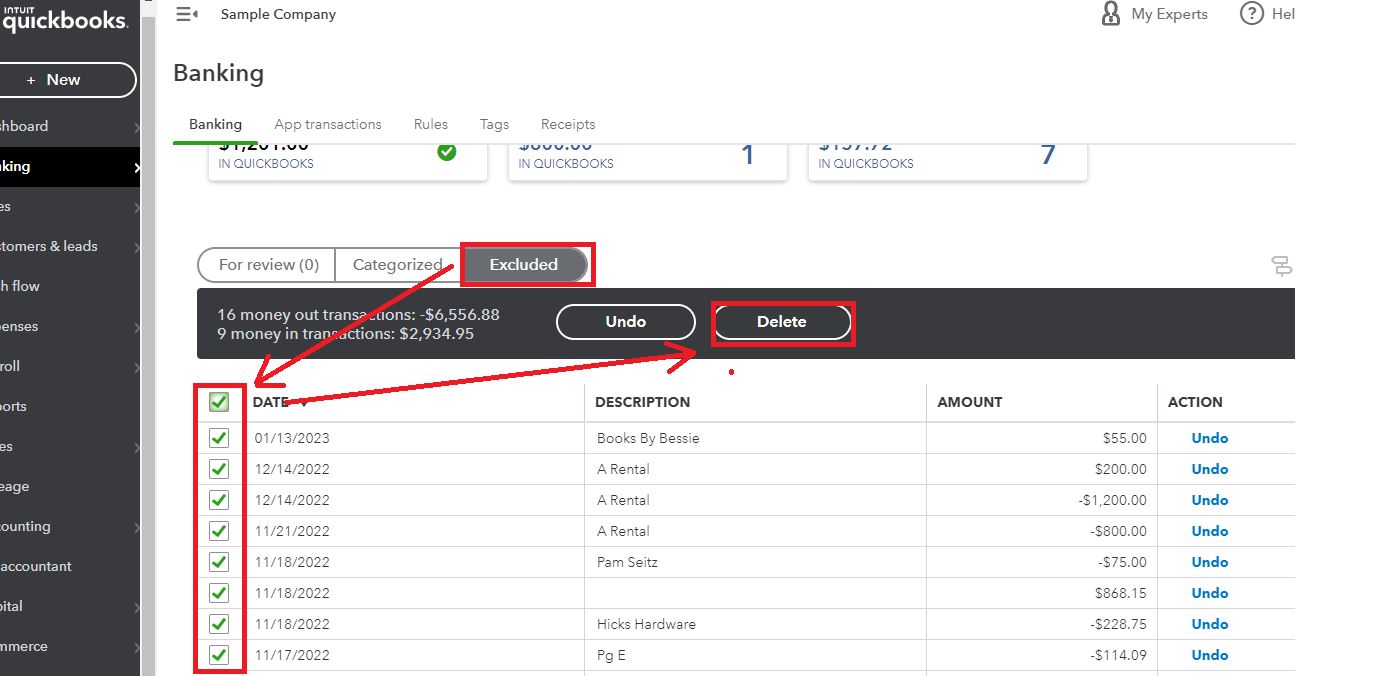Image resolution: width=1384 pixels, height=676 pixels.
Task: Click the description Books By Bessie
Action: point(648,438)
